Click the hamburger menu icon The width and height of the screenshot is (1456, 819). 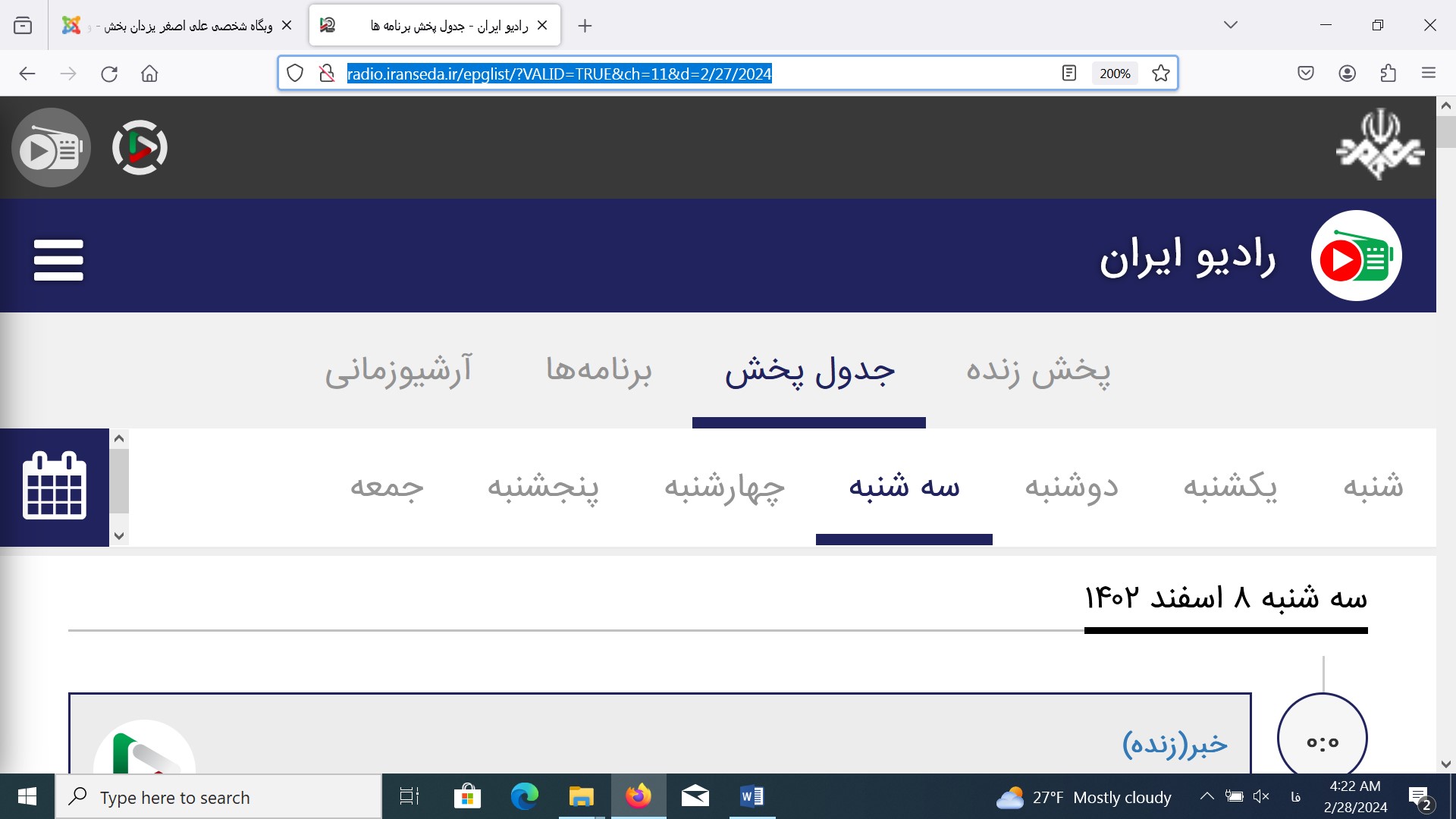[x=58, y=260]
